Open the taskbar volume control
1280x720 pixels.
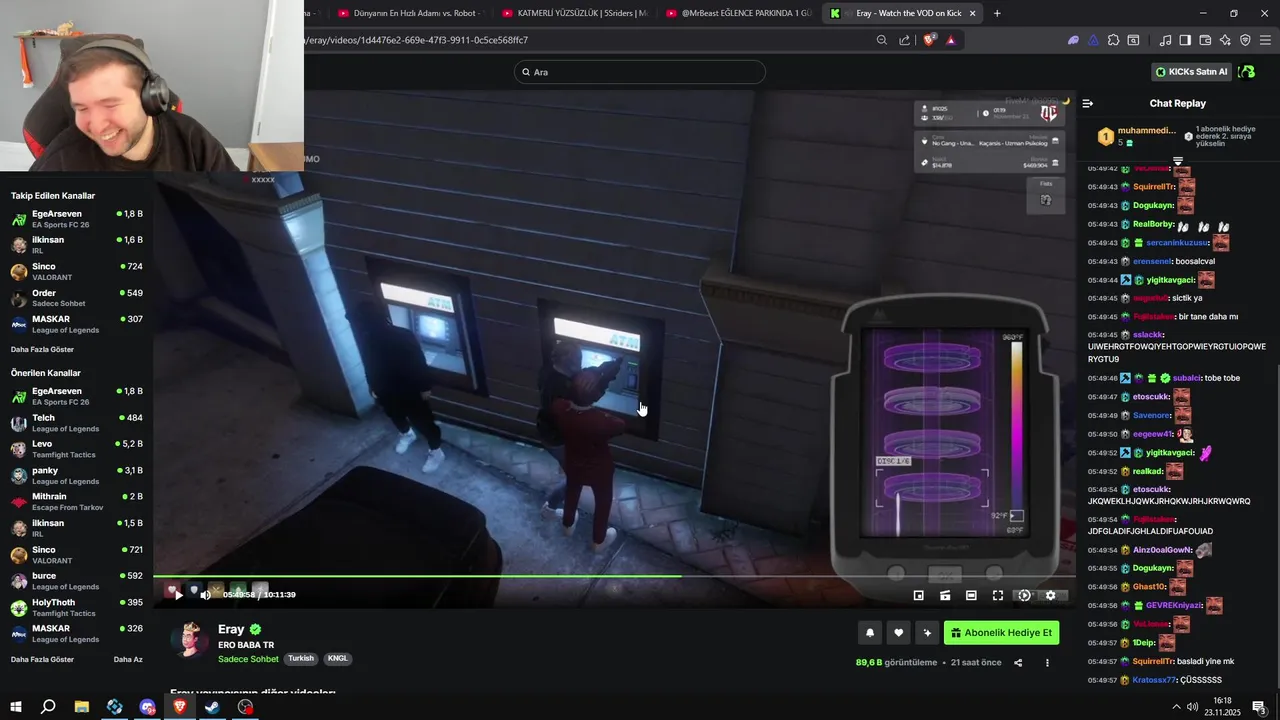[1193, 707]
